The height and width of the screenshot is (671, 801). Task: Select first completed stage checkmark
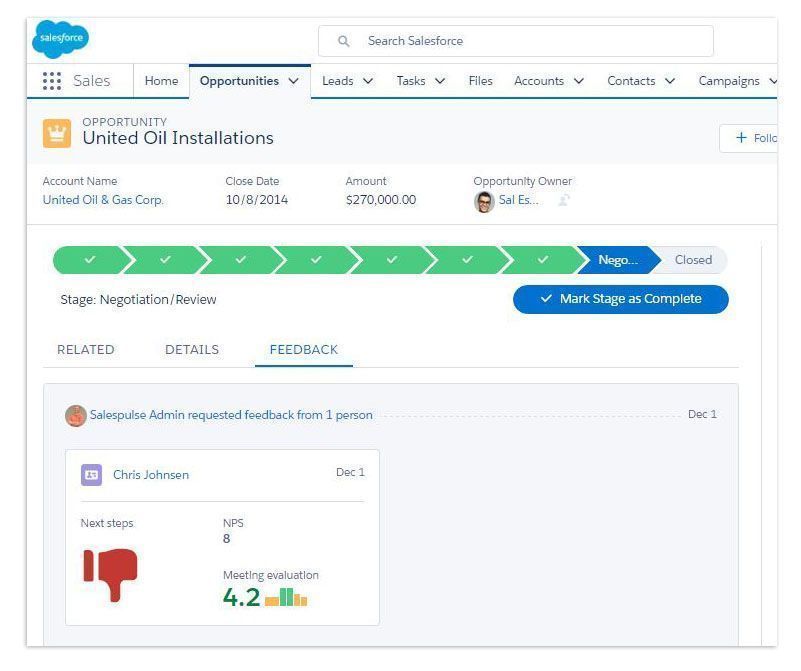90,259
